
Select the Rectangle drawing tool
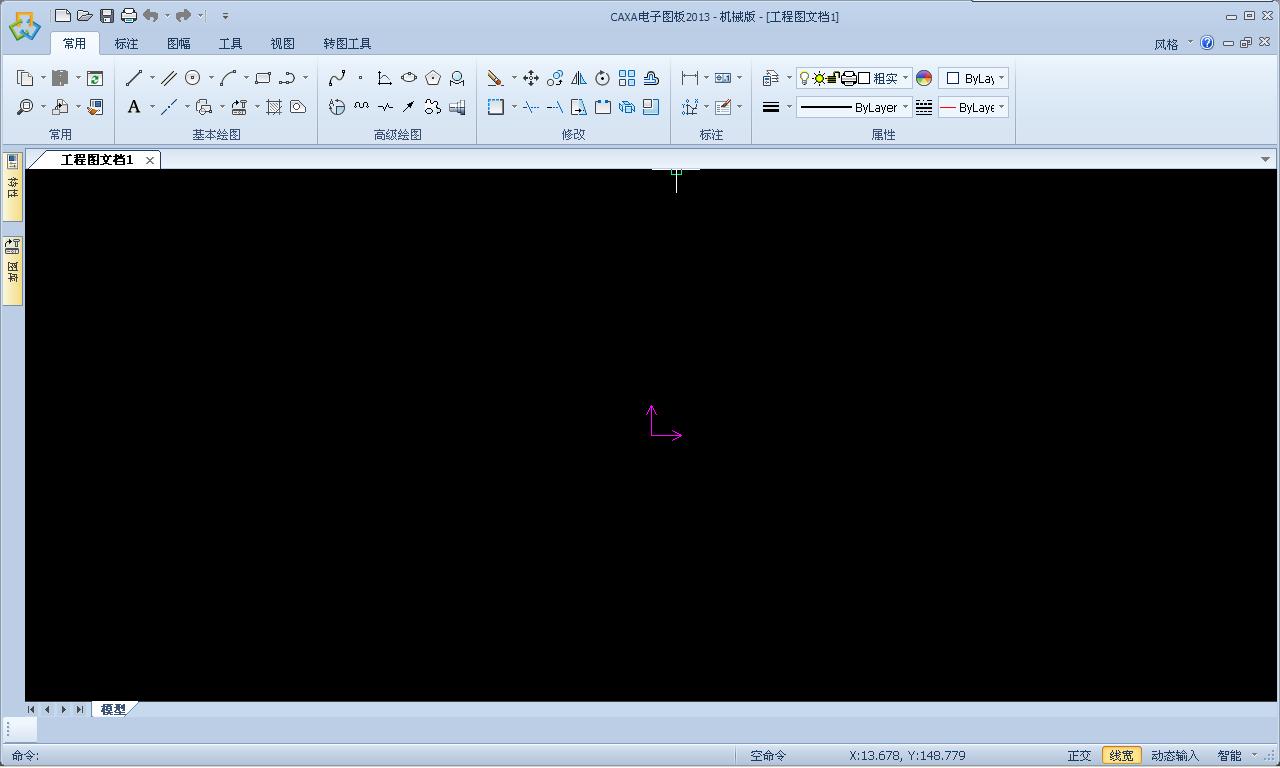[x=263, y=78]
